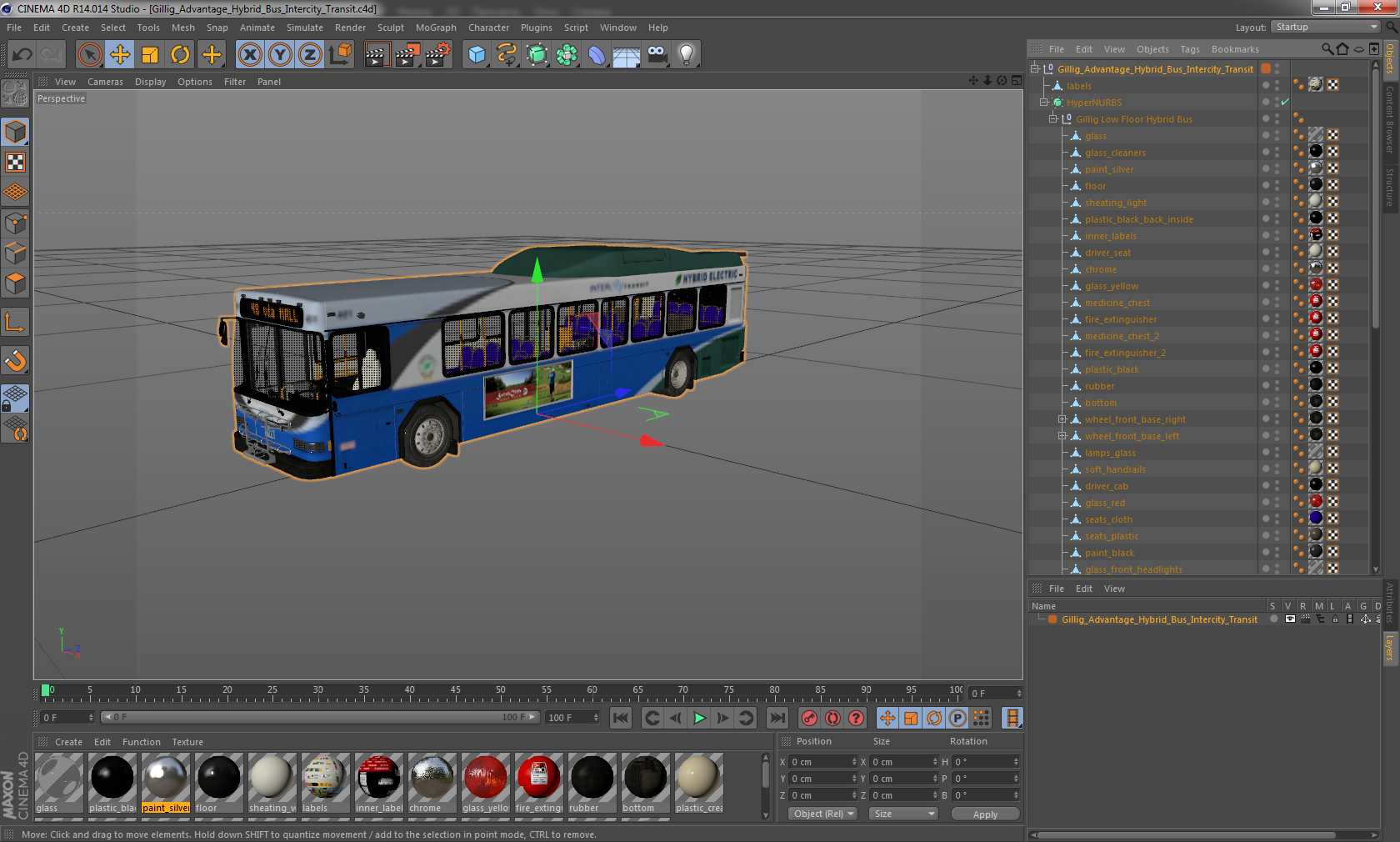Enable Model mode in left sidebar
This screenshot has height=842, width=1400.
point(16,132)
